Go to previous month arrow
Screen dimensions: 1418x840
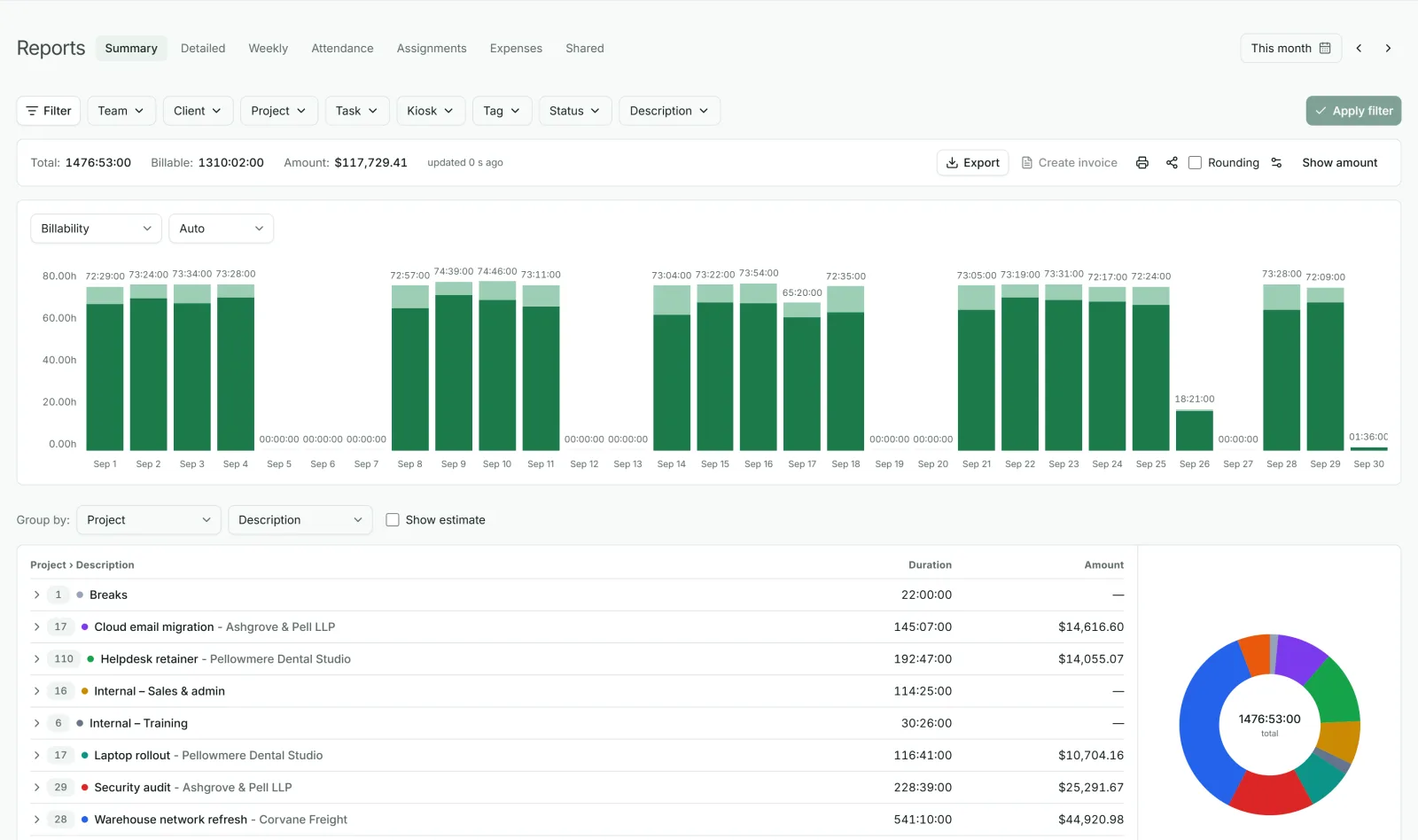click(x=1359, y=49)
